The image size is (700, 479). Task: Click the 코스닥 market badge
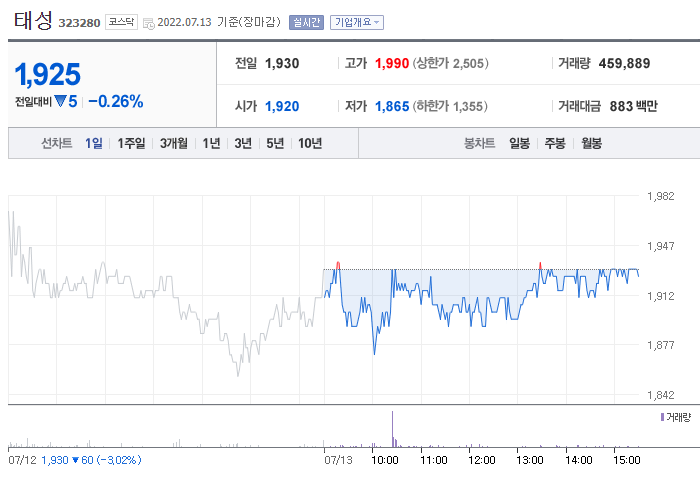(x=121, y=22)
